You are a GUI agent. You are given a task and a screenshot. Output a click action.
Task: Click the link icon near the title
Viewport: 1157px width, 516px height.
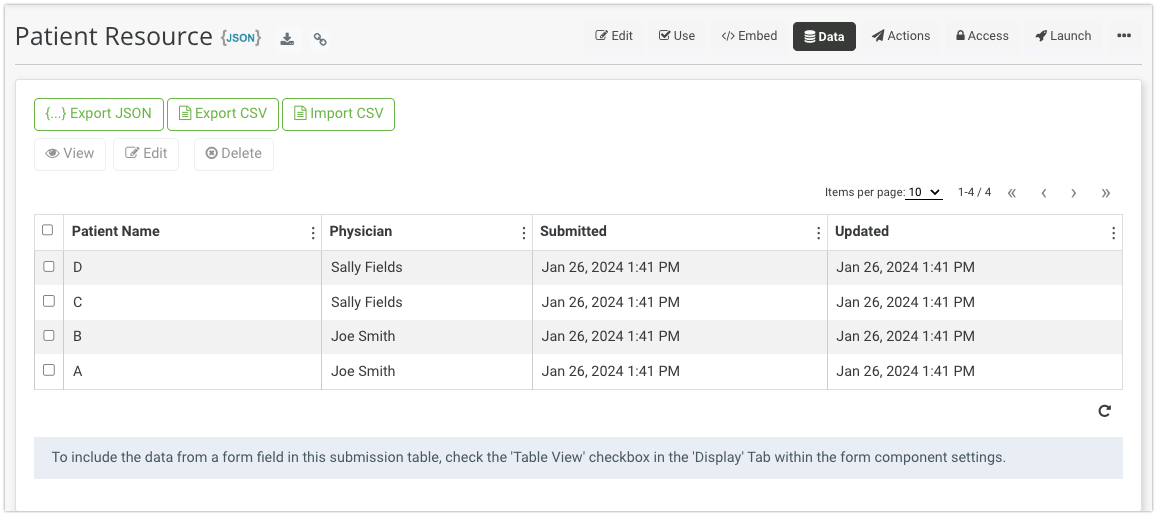[x=320, y=39]
